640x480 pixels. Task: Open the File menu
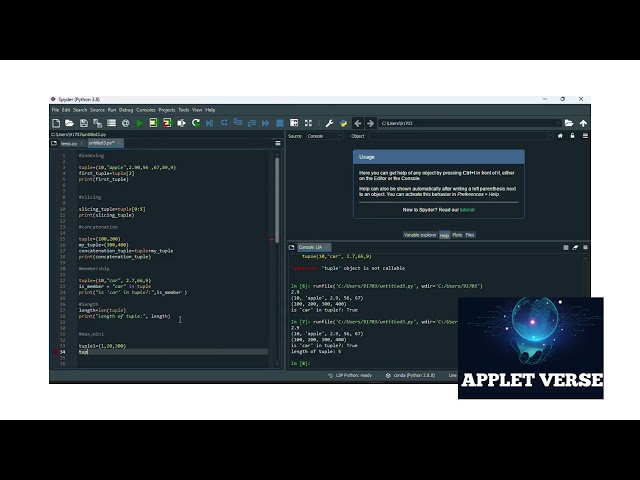pyautogui.click(x=56, y=110)
